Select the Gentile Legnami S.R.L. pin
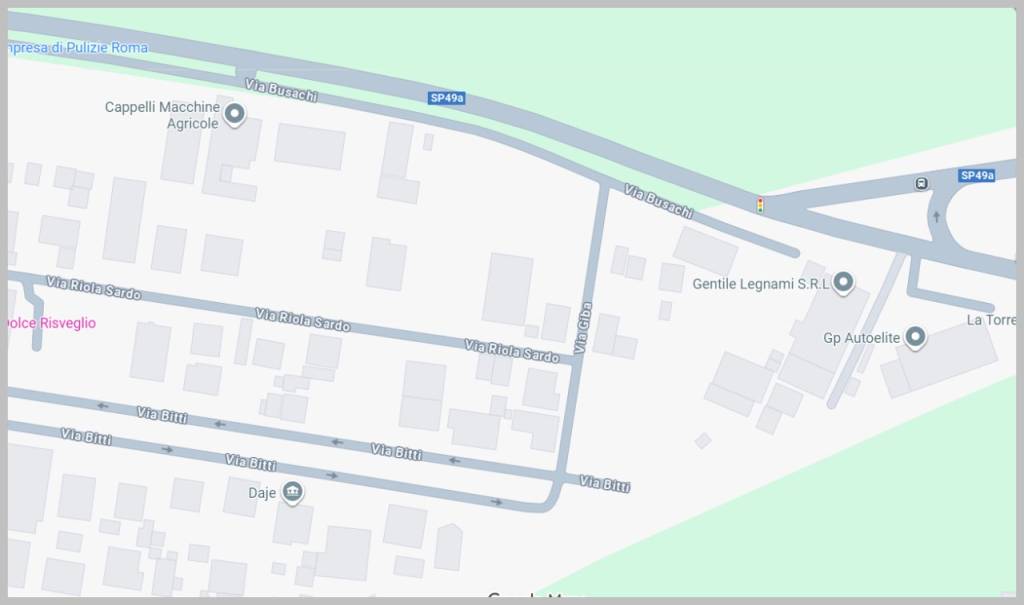 (843, 282)
